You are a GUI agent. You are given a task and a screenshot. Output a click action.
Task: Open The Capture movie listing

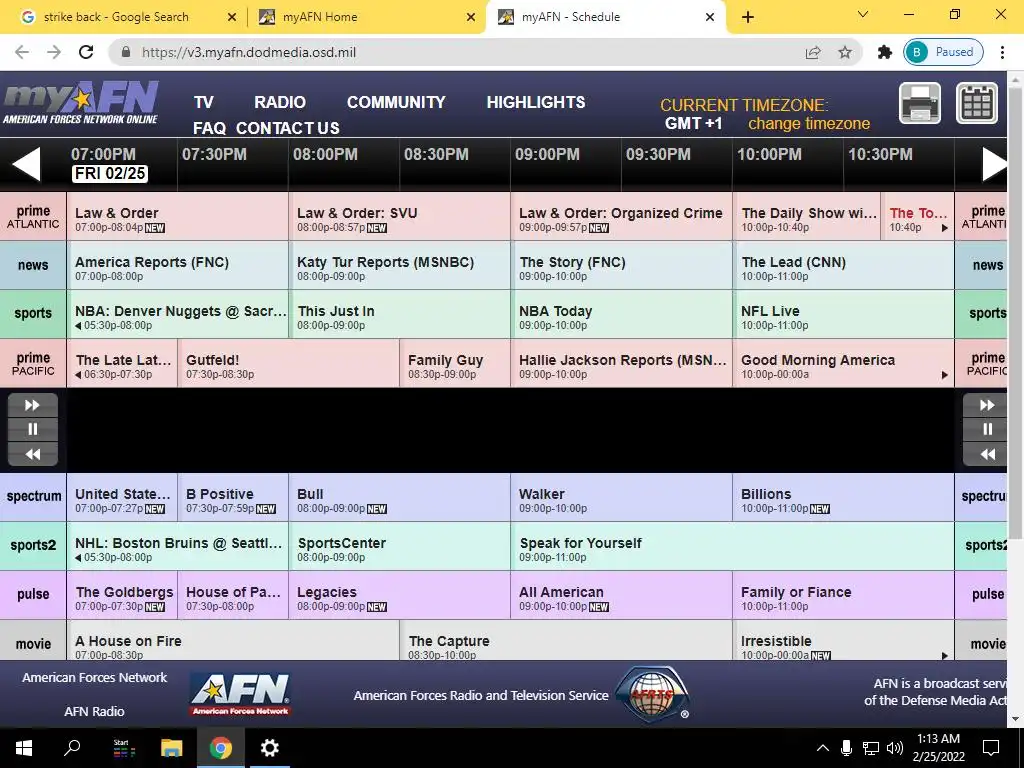pos(566,640)
